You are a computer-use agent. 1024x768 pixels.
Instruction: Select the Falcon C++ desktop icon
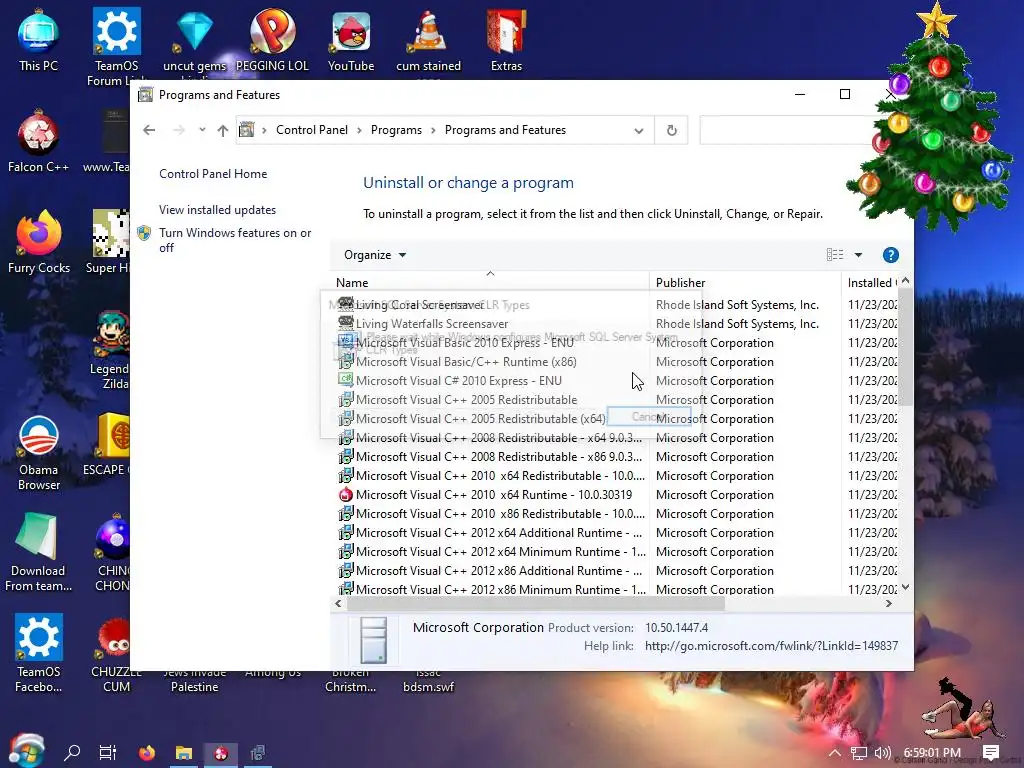[x=39, y=141]
